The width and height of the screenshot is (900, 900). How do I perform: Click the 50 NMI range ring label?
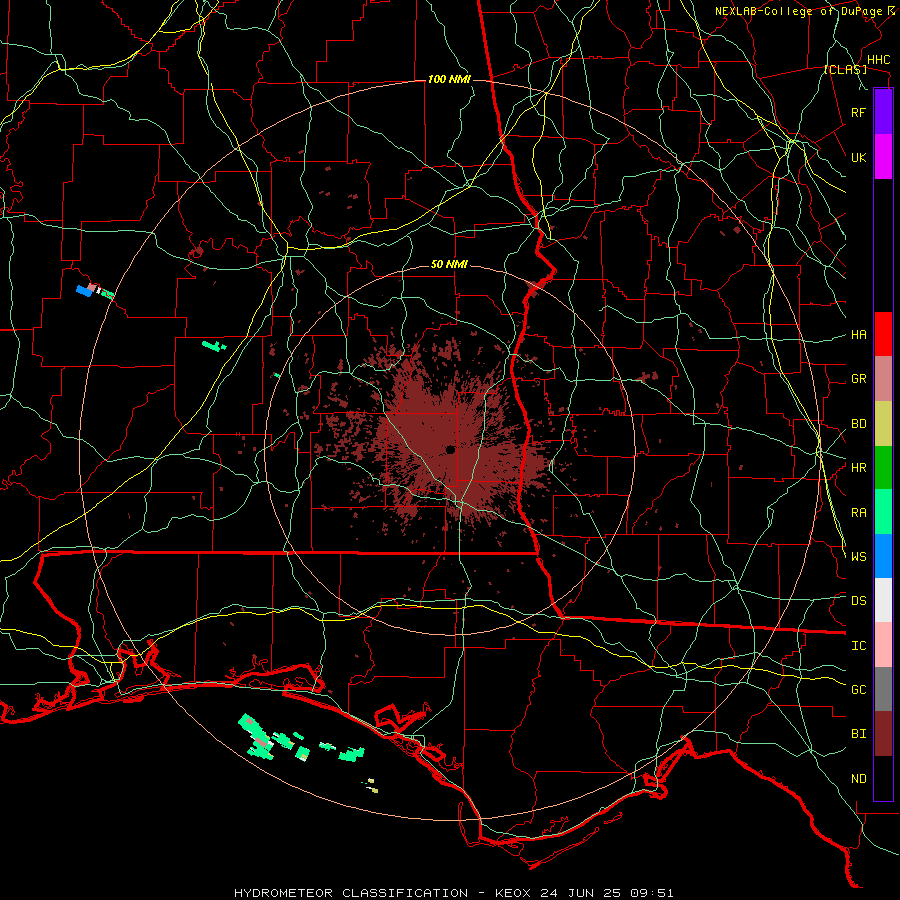449,265
